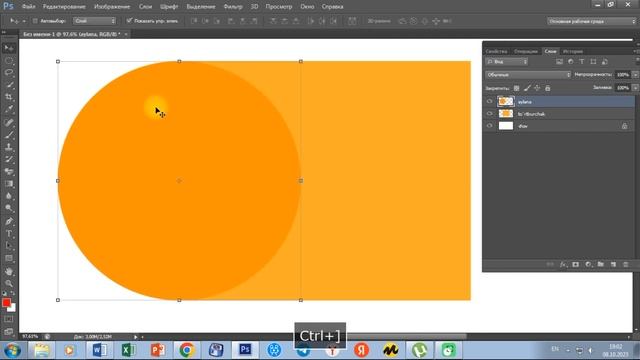Select the Crop tool
The height and width of the screenshot is (360, 640).
(9, 97)
